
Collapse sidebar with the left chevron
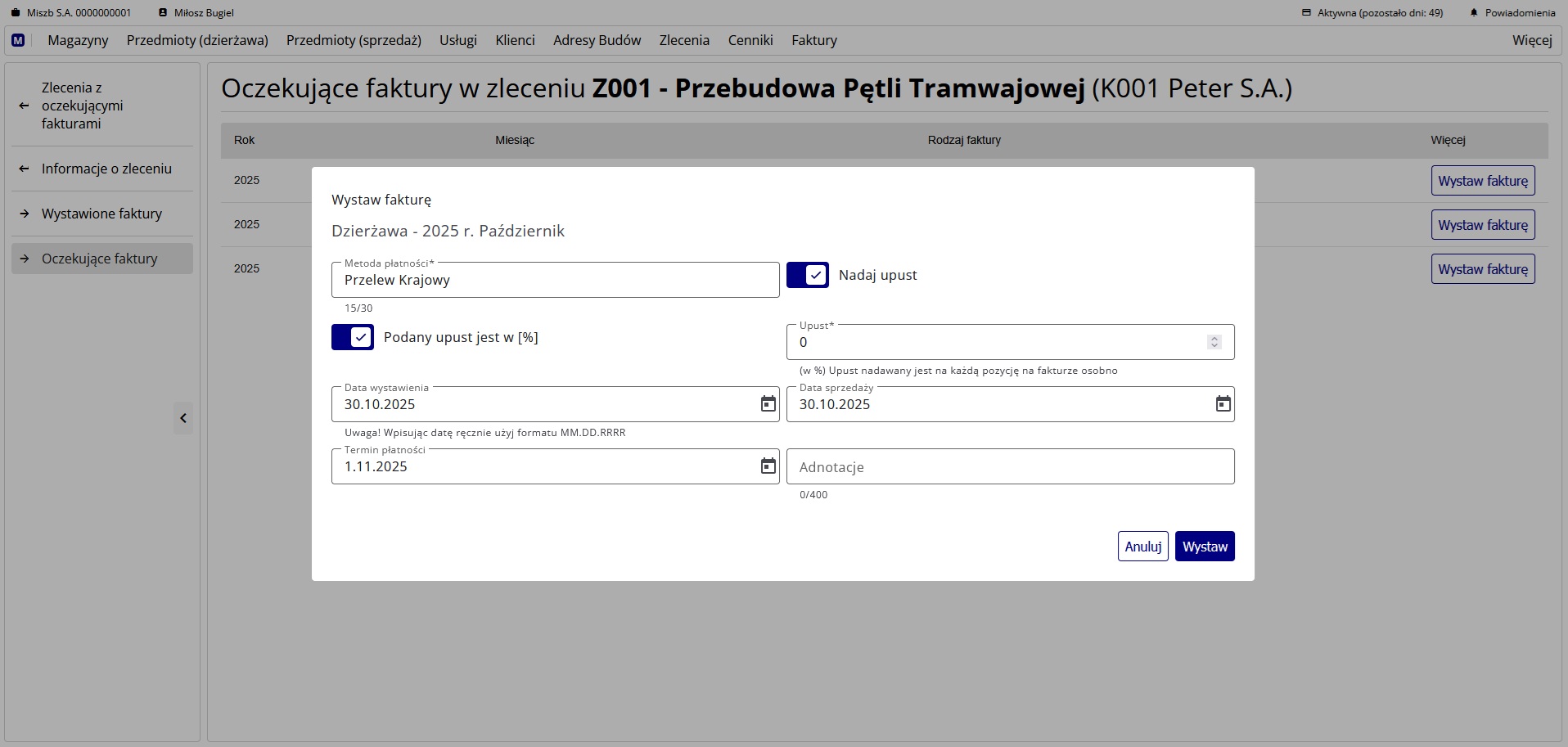click(x=183, y=419)
